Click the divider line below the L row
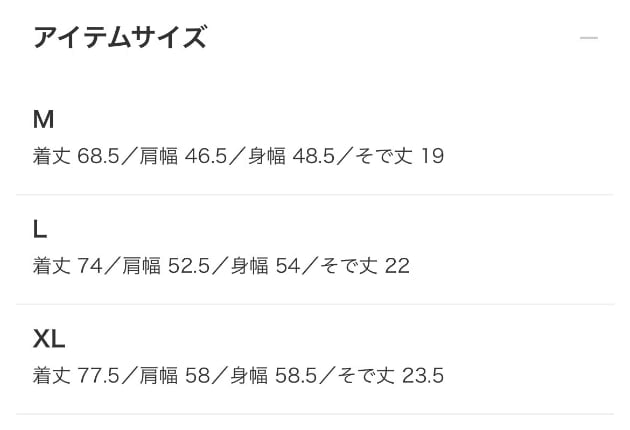Screen dimensions: 630x430 pyautogui.click(x=315, y=304)
